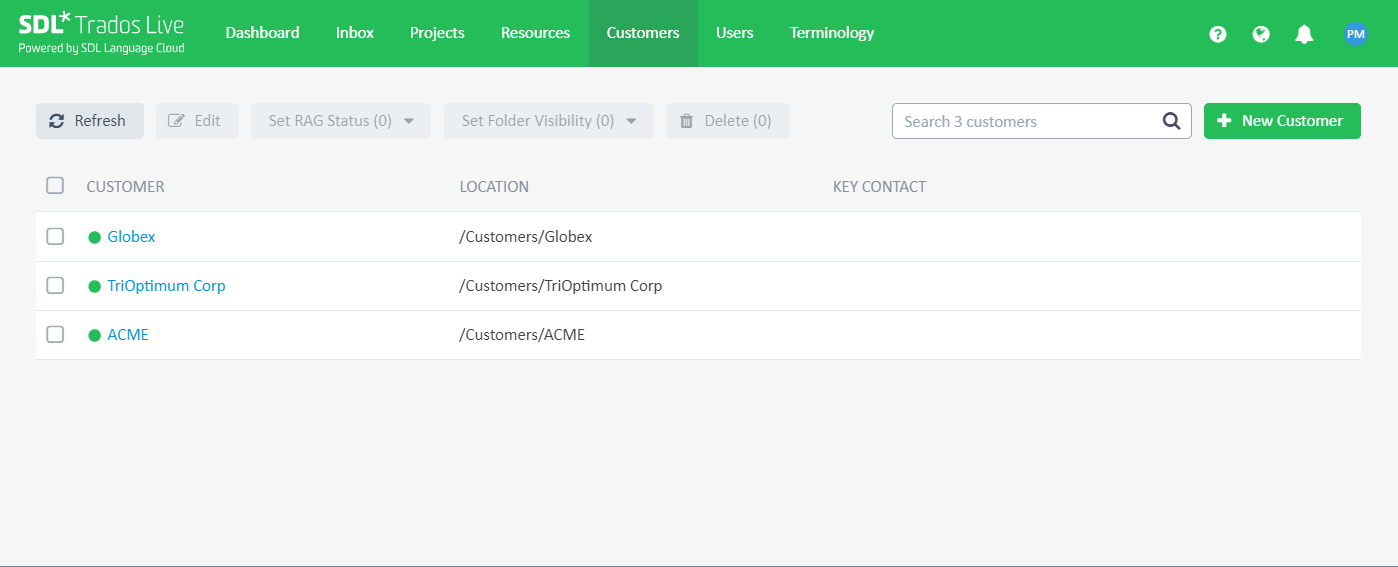Click the /Customers/Globex location text
Viewport: 1398px width, 567px height.
point(526,237)
